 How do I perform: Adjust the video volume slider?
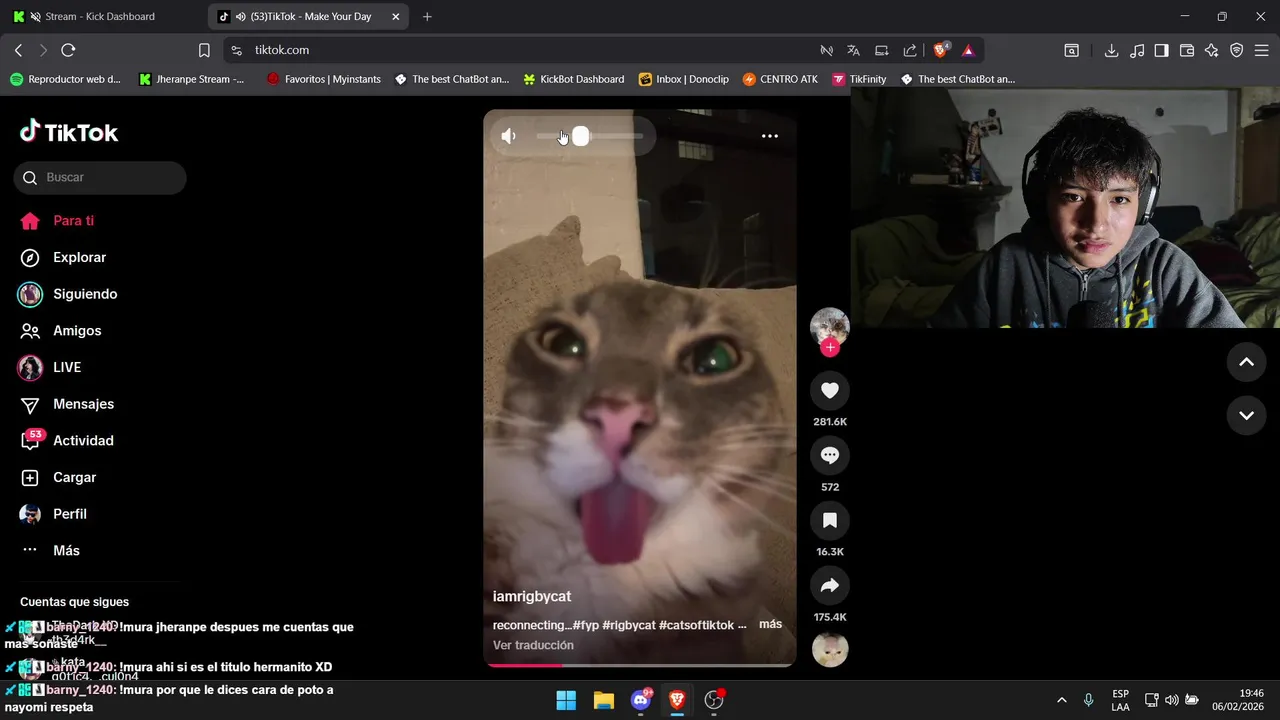[590, 136]
